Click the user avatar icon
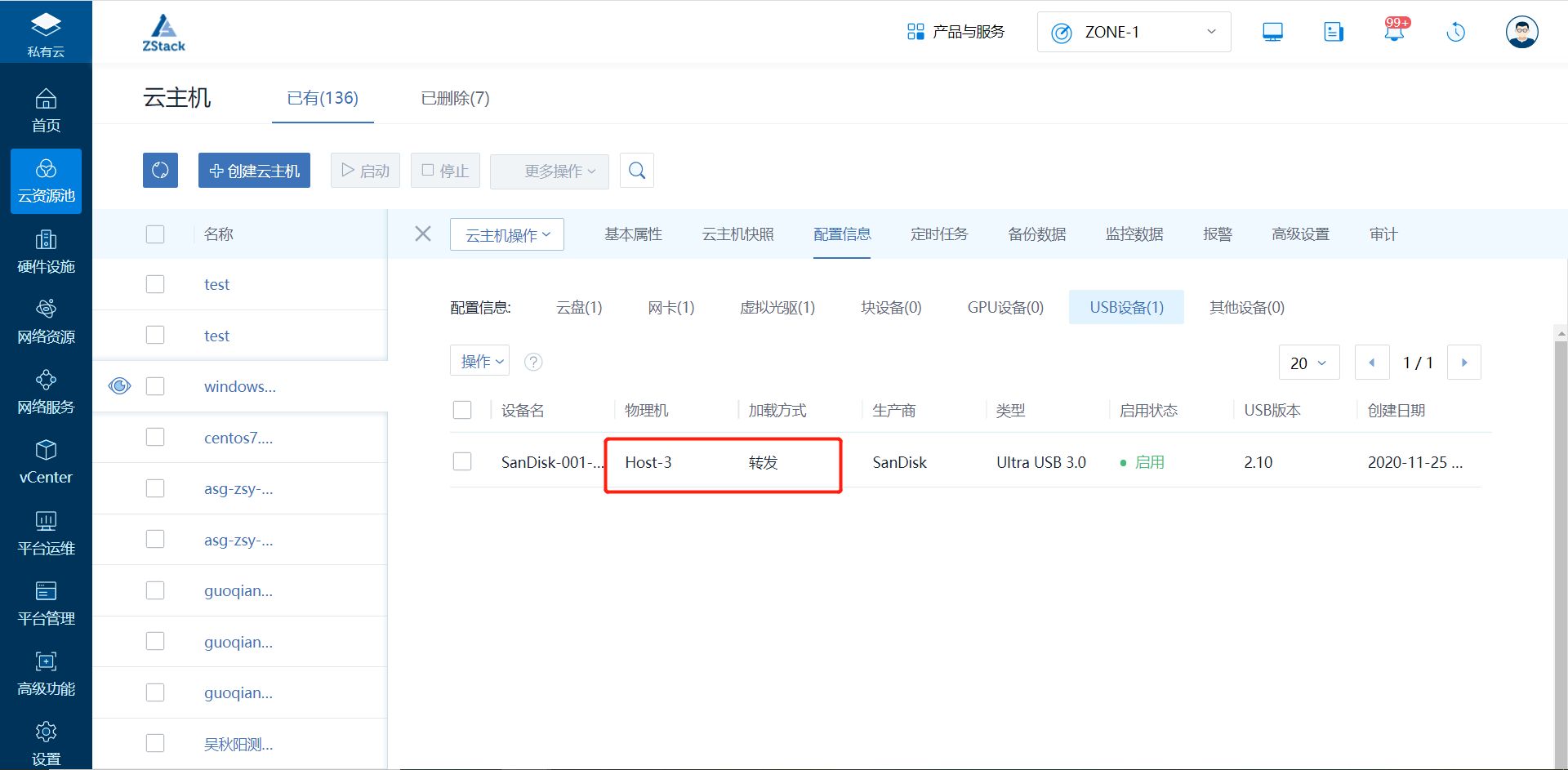This screenshot has width=1568, height=770. [1521, 32]
